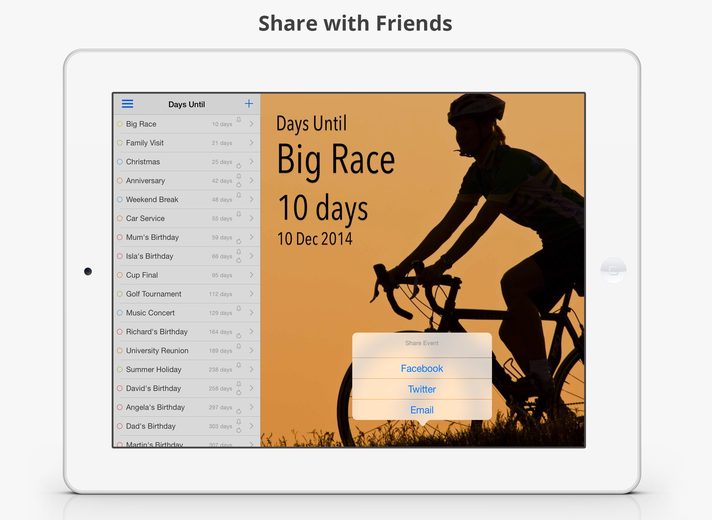
Task: Click the chevron on Music Concert row
Action: 252,313
